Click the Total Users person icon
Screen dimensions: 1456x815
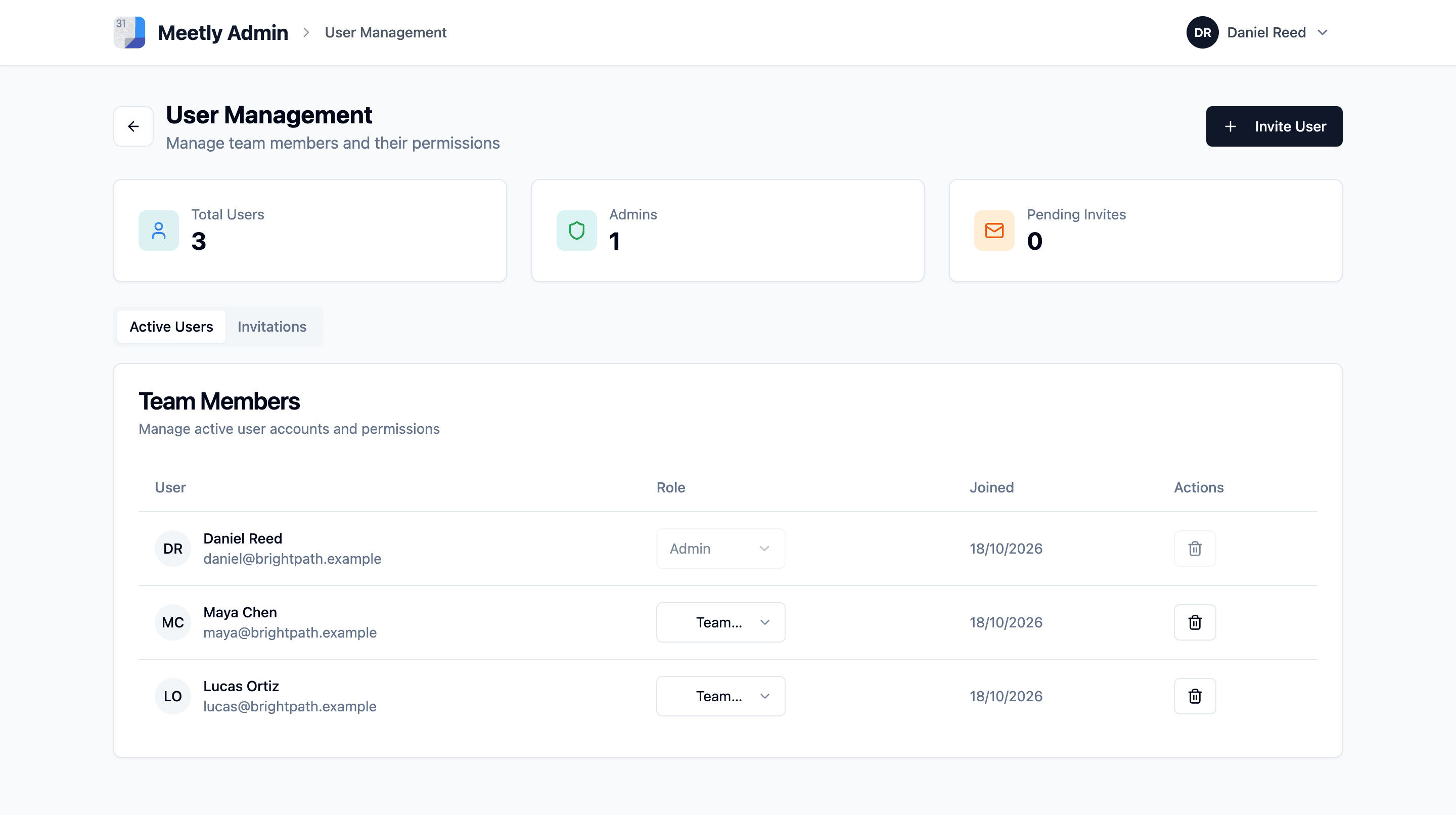[159, 231]
